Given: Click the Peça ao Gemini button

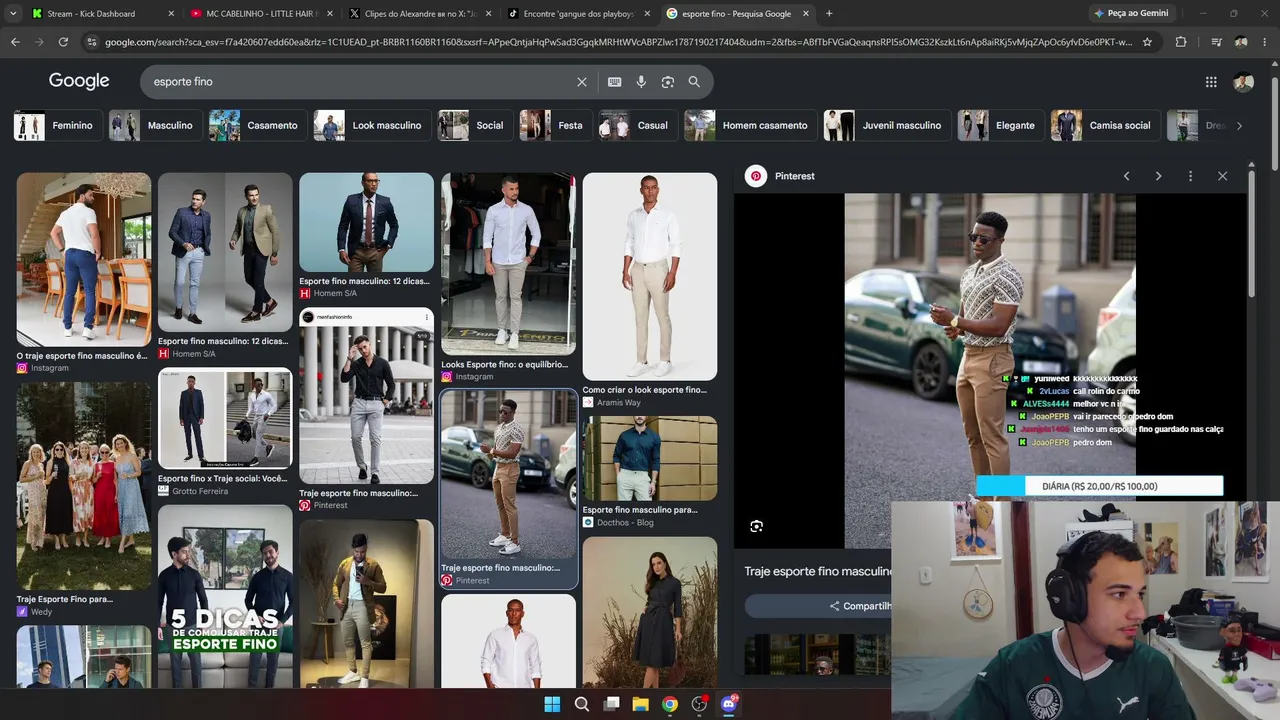Looking at the screenshot, I should click(x=1130, y=13).
